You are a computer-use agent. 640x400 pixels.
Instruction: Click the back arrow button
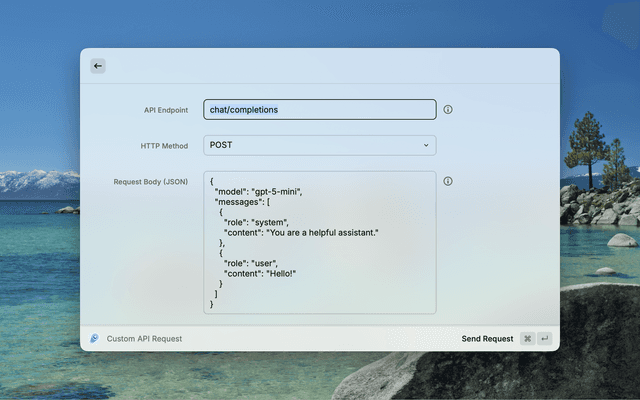[x=97, y=66]
